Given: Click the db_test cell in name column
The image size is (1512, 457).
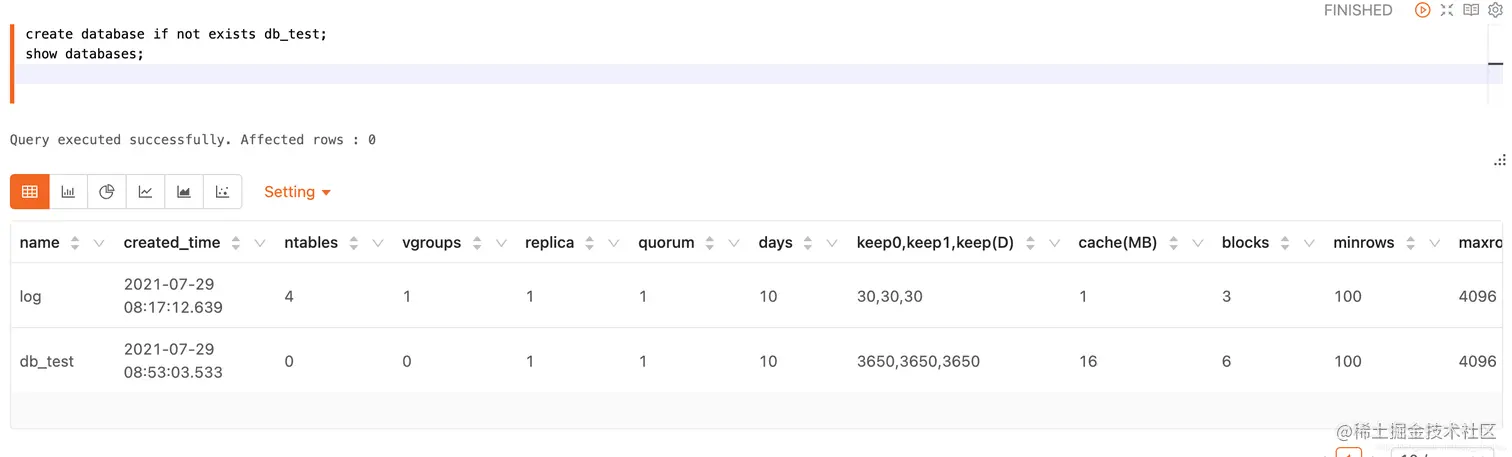Looking at the screenshot, I should (47, 361).
